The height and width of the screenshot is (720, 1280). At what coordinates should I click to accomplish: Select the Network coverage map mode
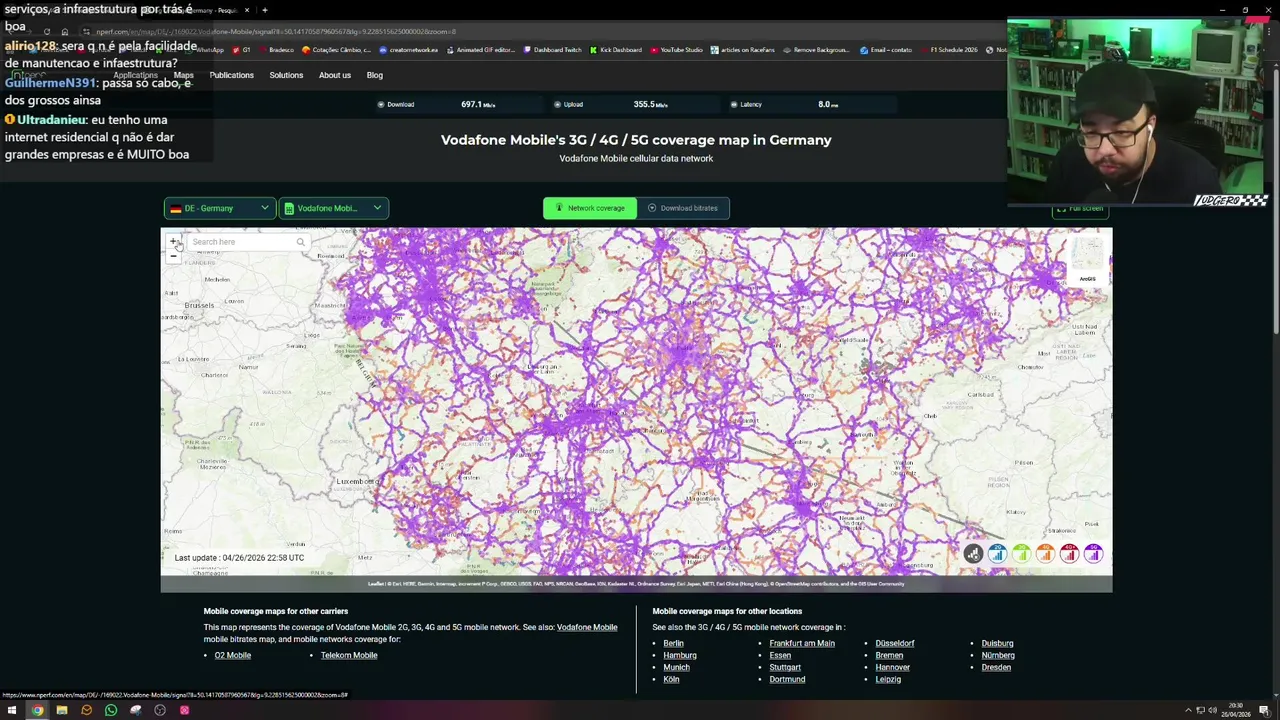pyautogui.click(x=590, y=208)
